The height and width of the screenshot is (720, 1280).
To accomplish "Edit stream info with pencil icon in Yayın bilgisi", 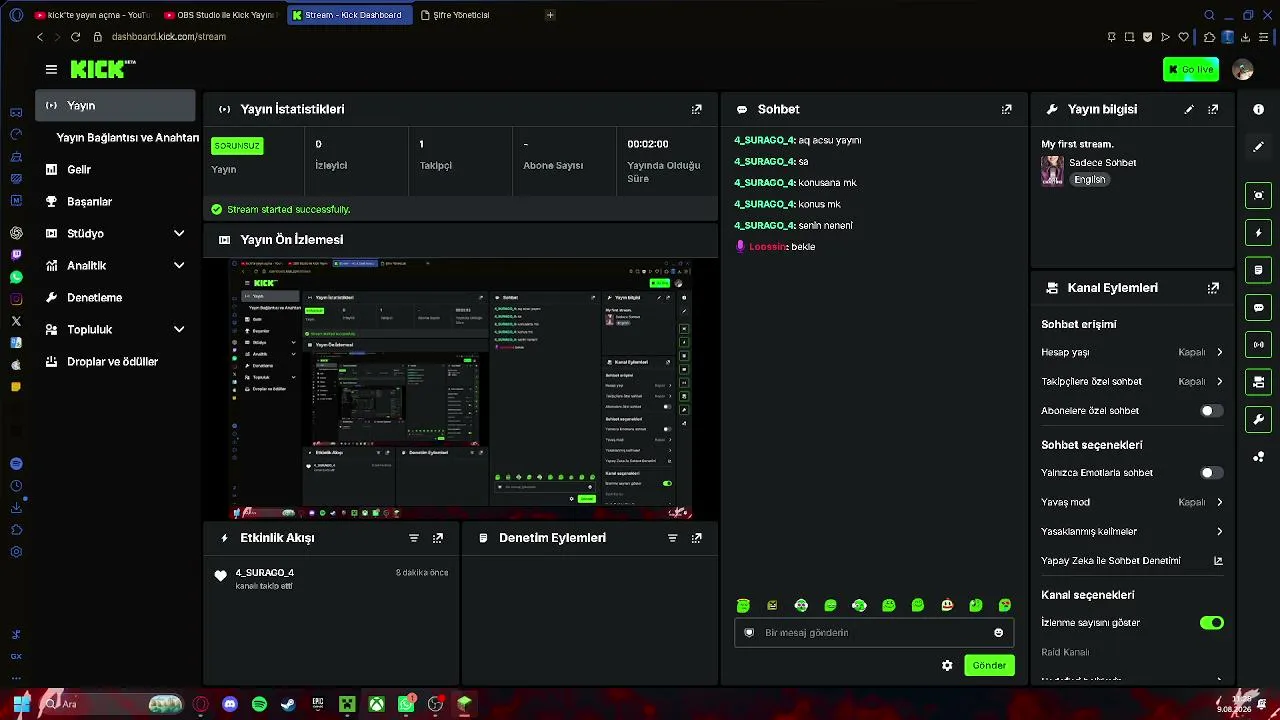I will click(x=1189, y=109).
